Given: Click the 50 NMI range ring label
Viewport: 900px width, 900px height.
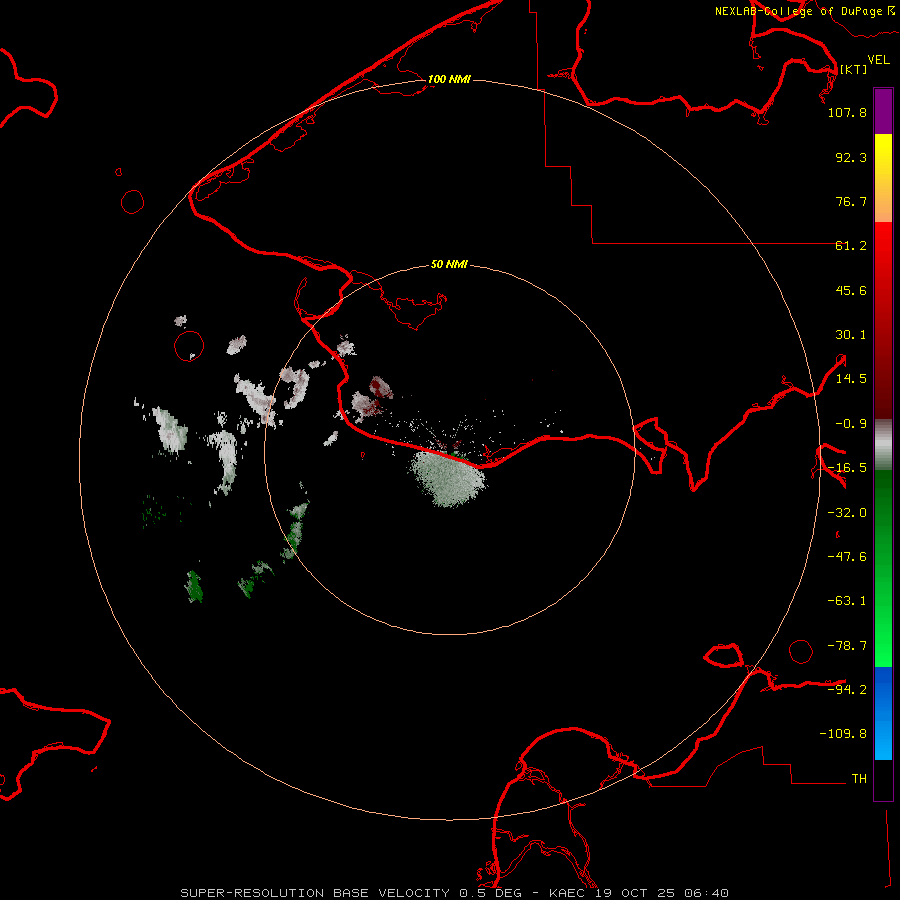Looking at the screenshot, I should coord(449,265).
